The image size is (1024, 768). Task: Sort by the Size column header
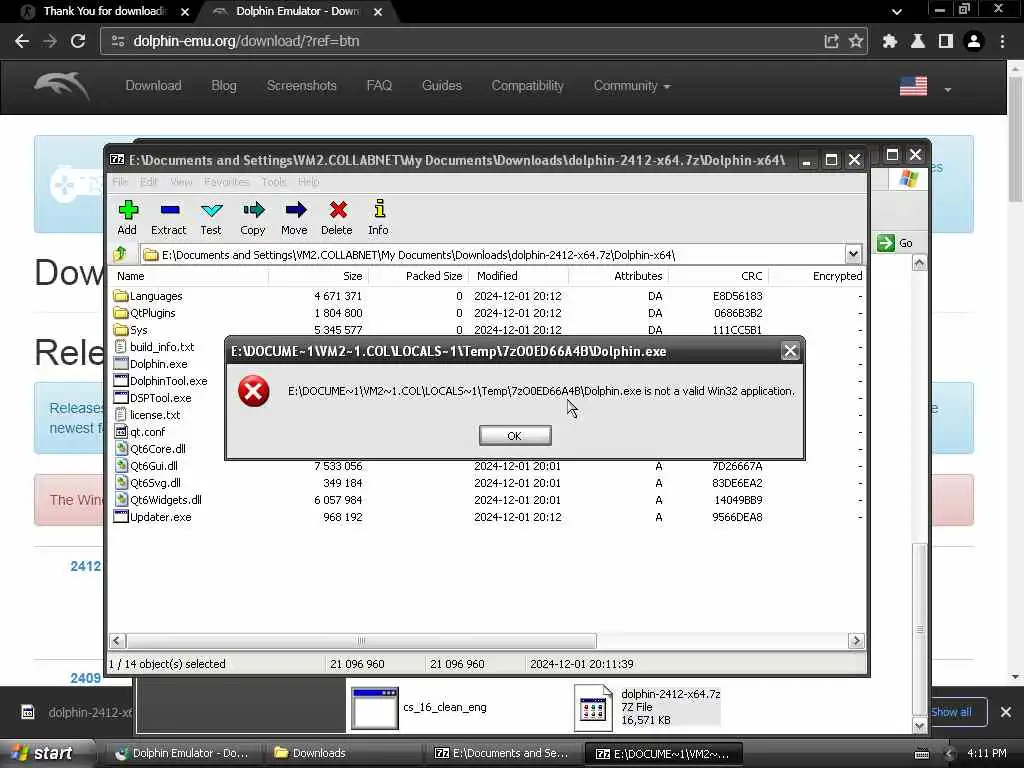318,276
